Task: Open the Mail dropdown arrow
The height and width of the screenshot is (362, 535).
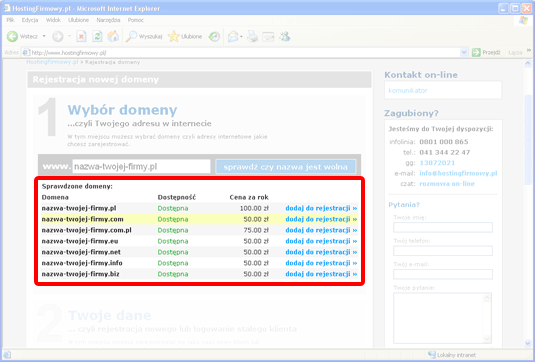Action: 241,36
